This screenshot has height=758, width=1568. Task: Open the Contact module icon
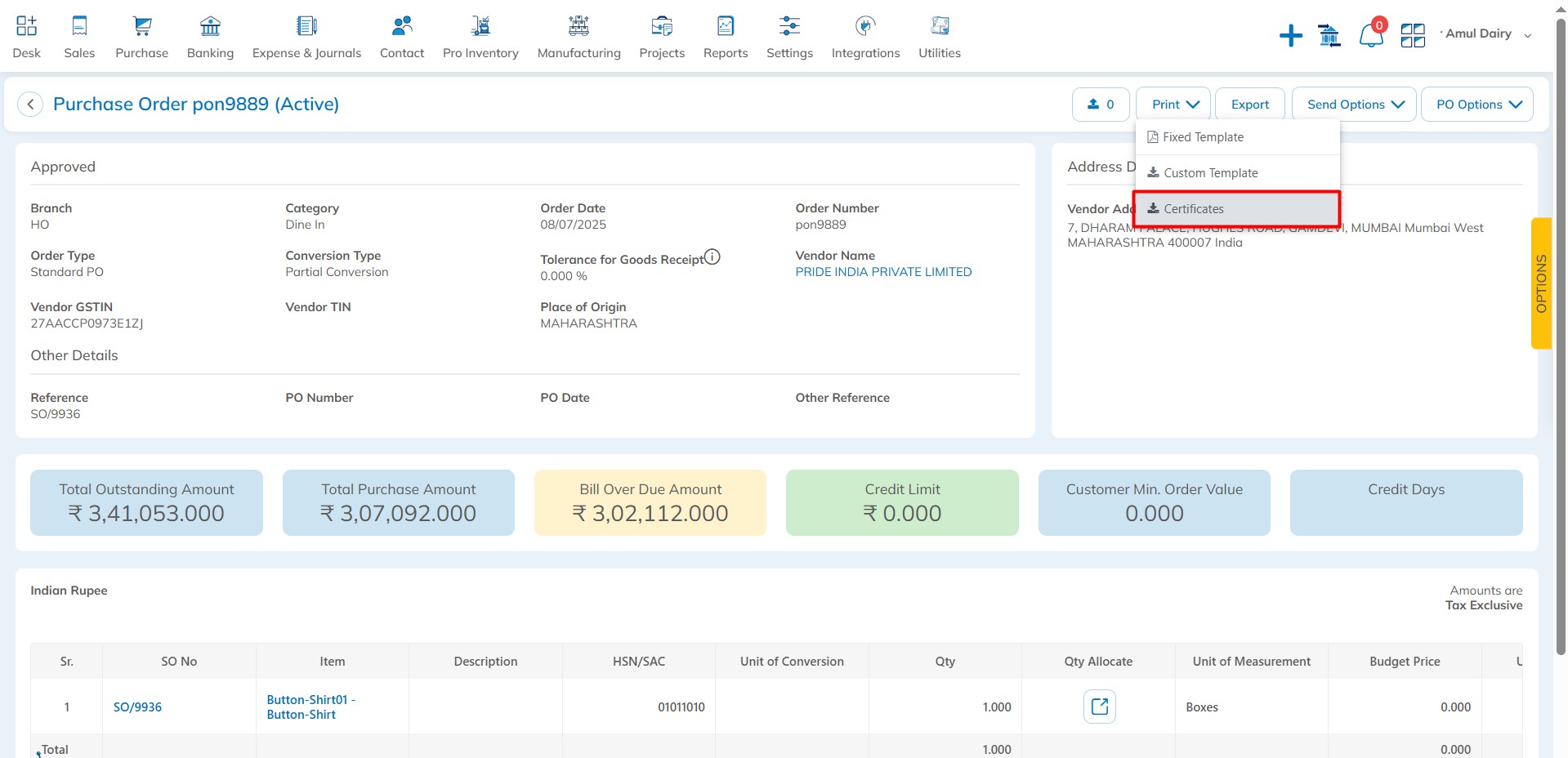coord(402,26)
